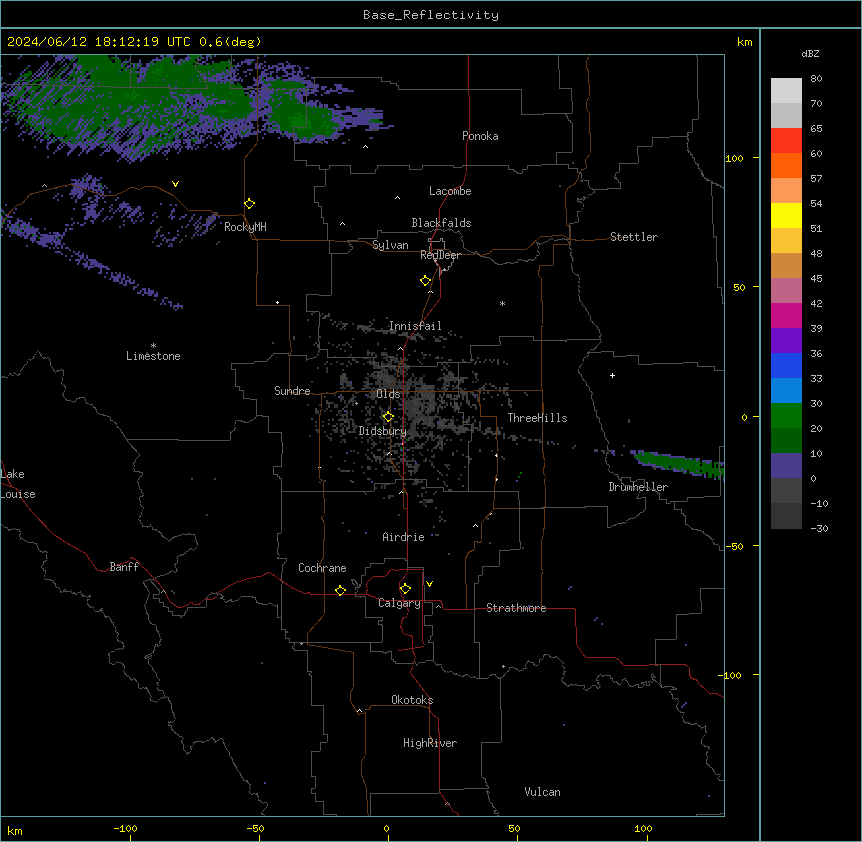Viewport: 862px width, 842px height.
Task: Click the Banff label
Action: tap(124, 567)
